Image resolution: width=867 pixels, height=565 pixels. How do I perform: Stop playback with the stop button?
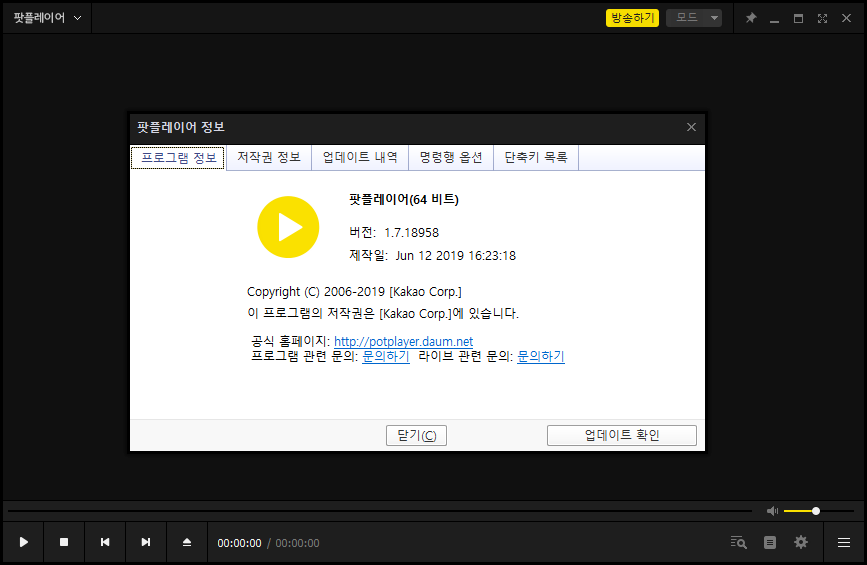tap(64, 542)
